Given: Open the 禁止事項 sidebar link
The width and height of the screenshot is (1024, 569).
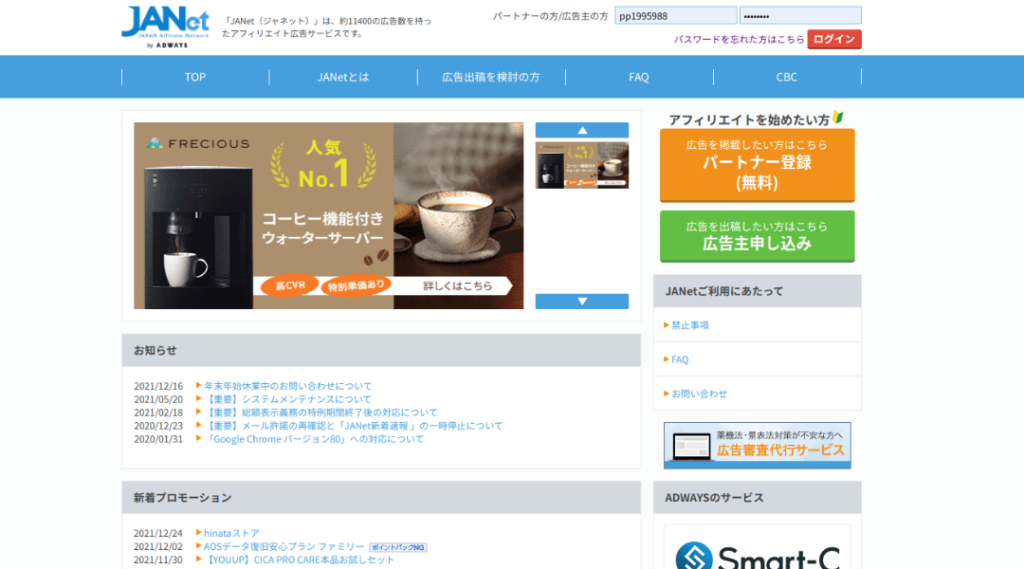Looking at the screenshot, I should point(690,325).
